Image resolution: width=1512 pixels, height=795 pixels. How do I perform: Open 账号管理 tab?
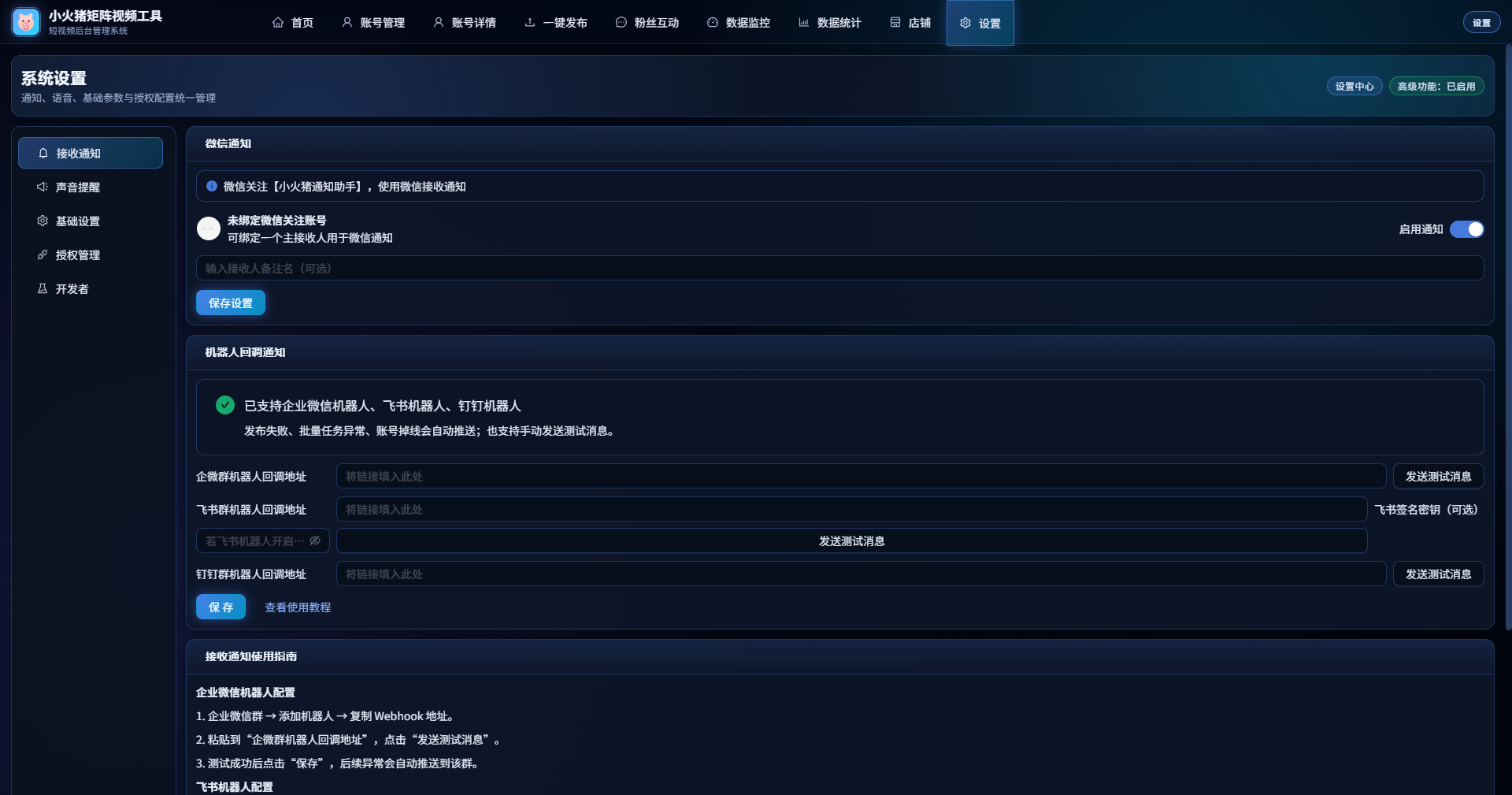pos(373,23)
